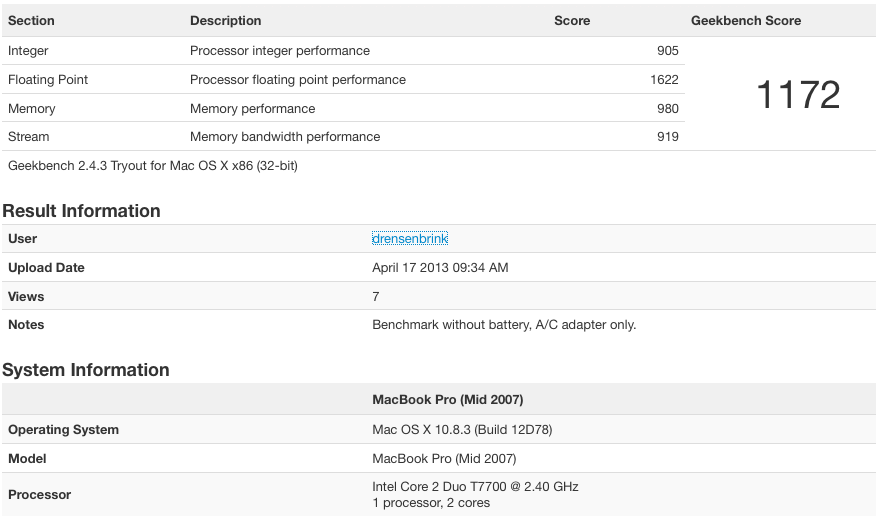Select the Integer score value 905
This screenshot has width=876, height=516.
coord(668,51)
